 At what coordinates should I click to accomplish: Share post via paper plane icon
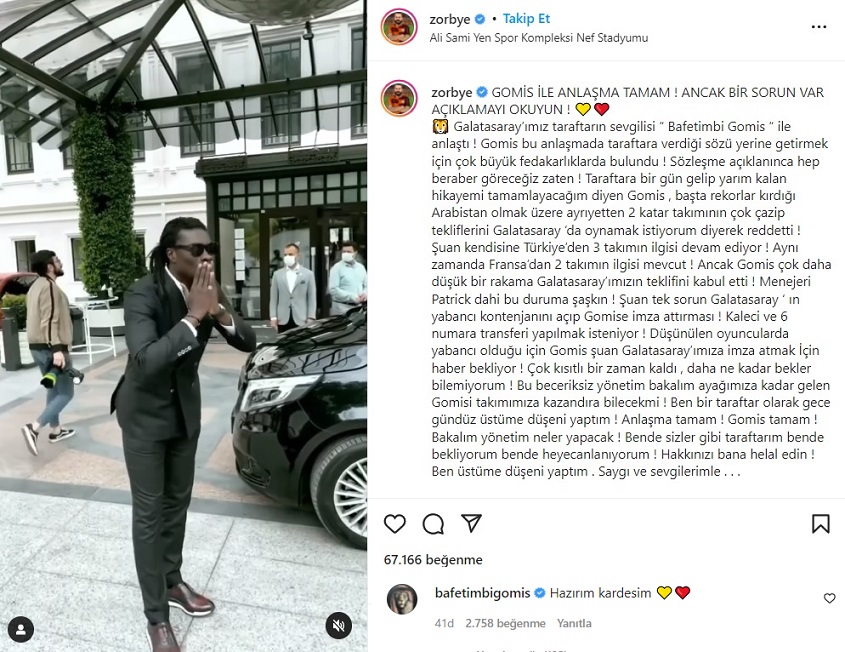[472, 523]
